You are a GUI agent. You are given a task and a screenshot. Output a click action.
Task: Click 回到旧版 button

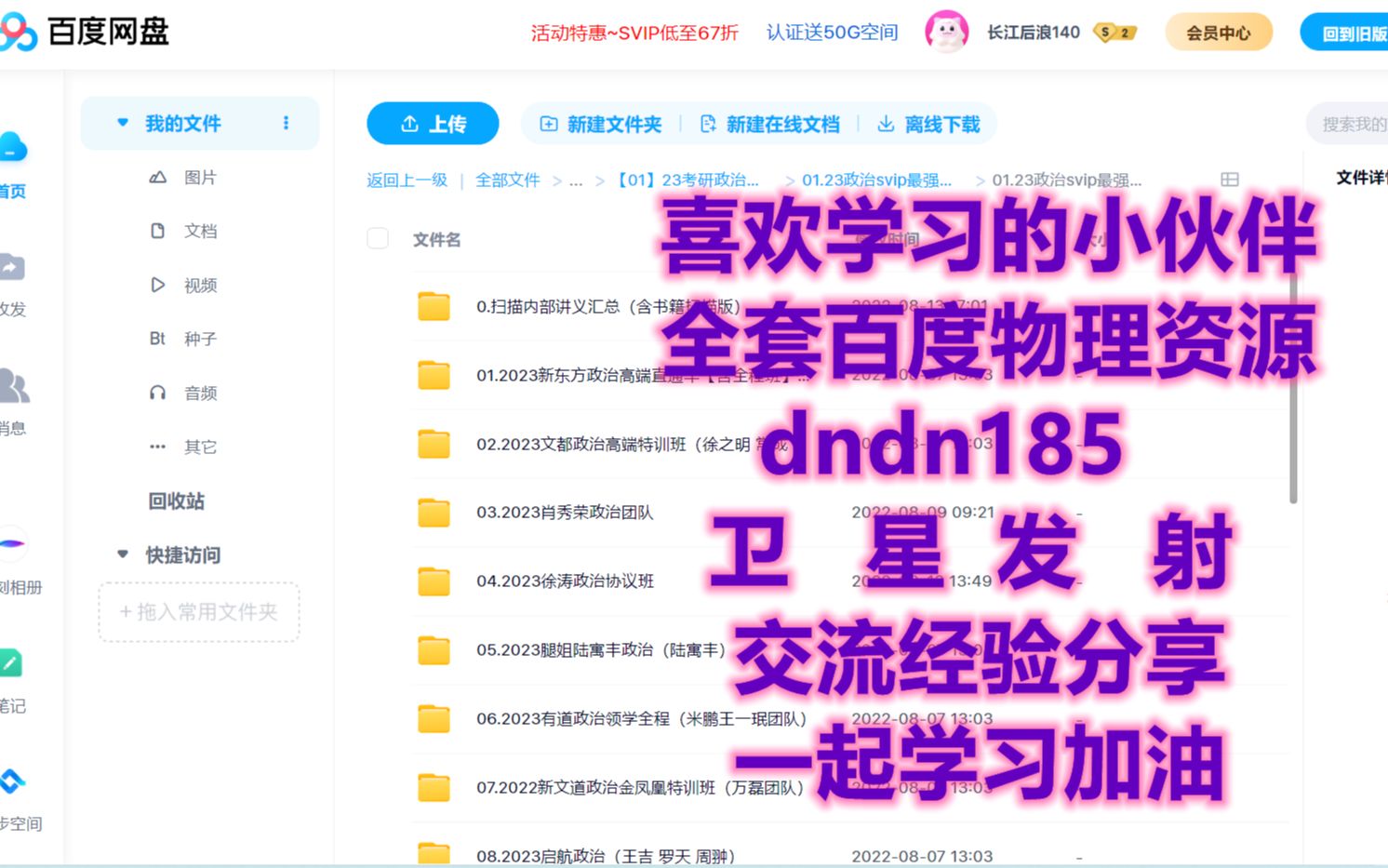coord(1344,33)
